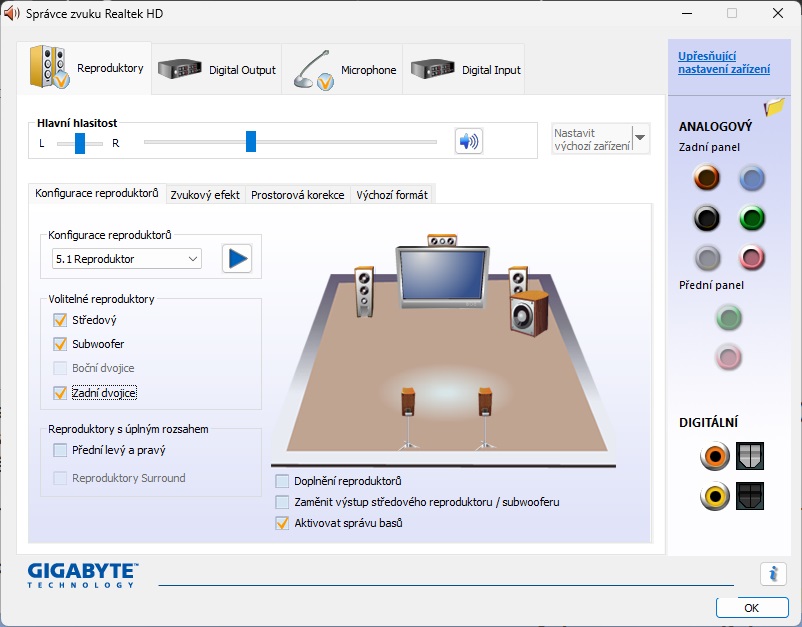Select the Zvukový efekt tab

(x=205, y=195)
